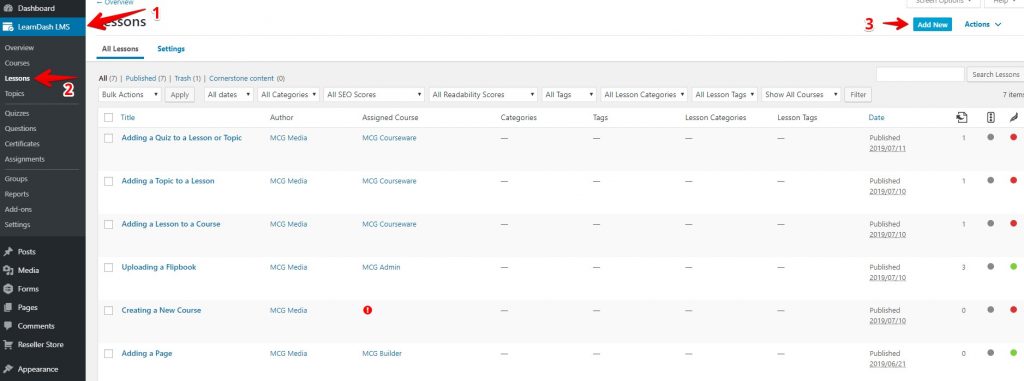Open the All Categories dropdown
The width and height of the screenshot is (1024, 381).
point(289,95)
